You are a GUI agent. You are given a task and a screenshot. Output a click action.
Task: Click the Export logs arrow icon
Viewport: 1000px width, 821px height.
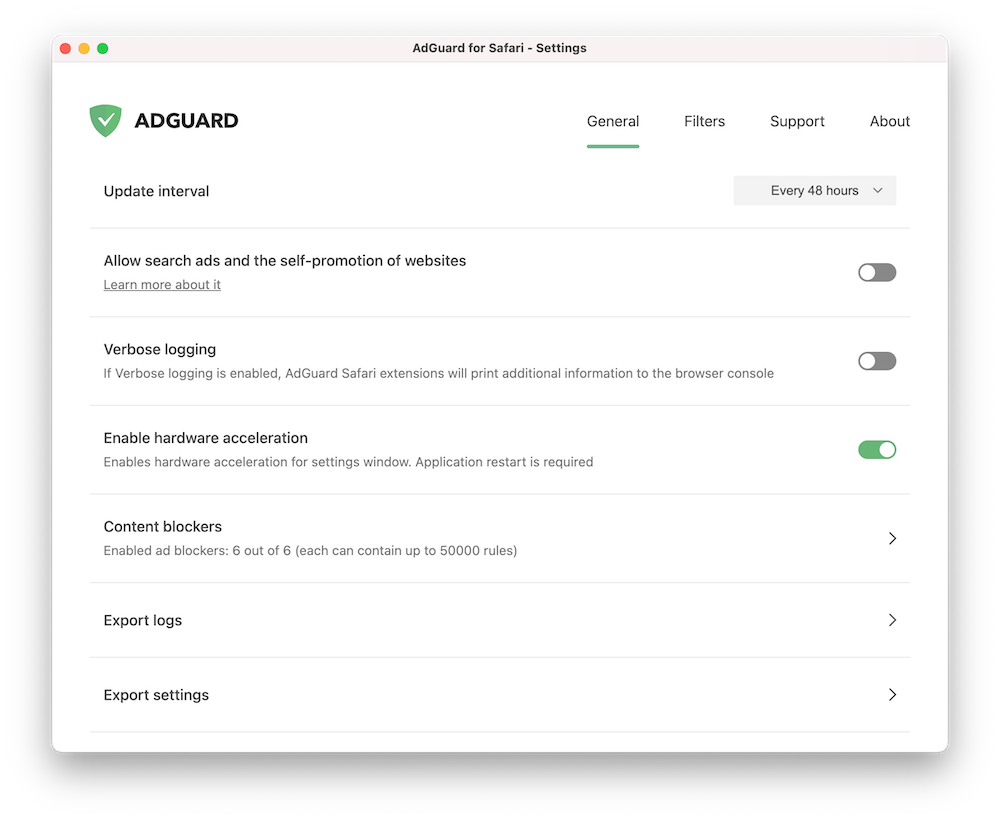(892, 620)
